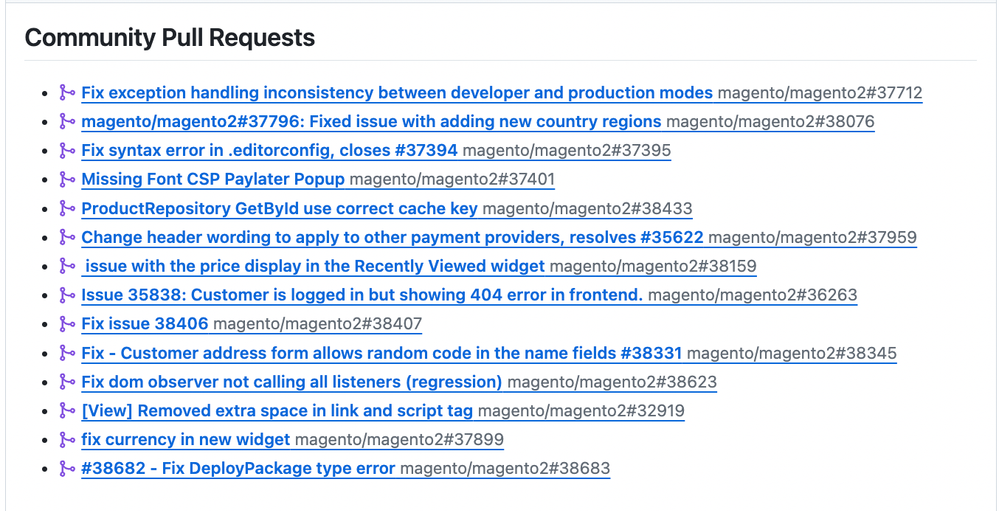The image size is (999, 511).
Task: Open the 'Fixed issue with adding new country regions' link
Action: point(371,122)
